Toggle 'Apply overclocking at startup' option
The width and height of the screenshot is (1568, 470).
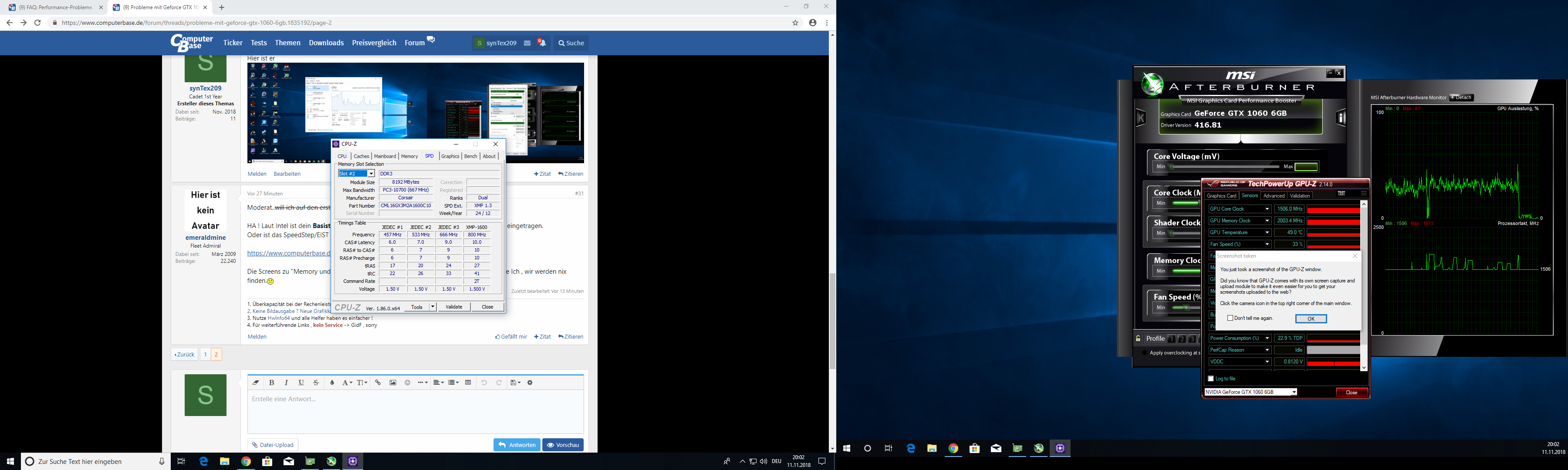click(1144, 352)
